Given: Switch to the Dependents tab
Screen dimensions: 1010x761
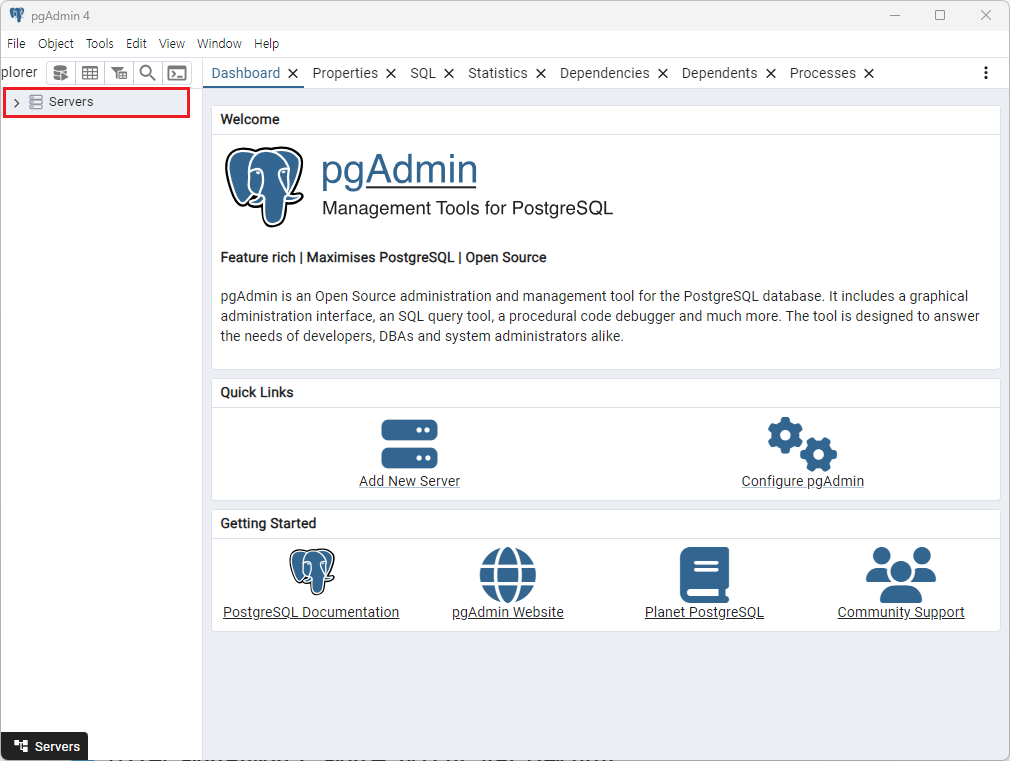Looking at the screenshot, I should point(719,73).
